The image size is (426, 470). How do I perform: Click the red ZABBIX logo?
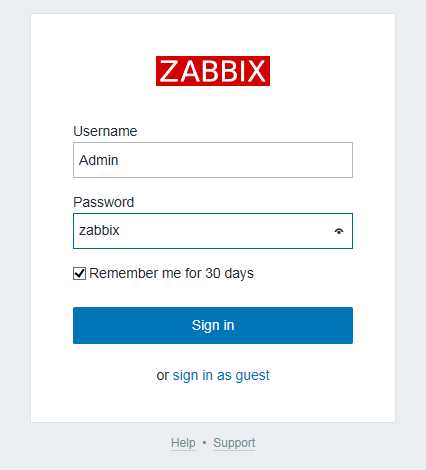click(x=213, y=71)
